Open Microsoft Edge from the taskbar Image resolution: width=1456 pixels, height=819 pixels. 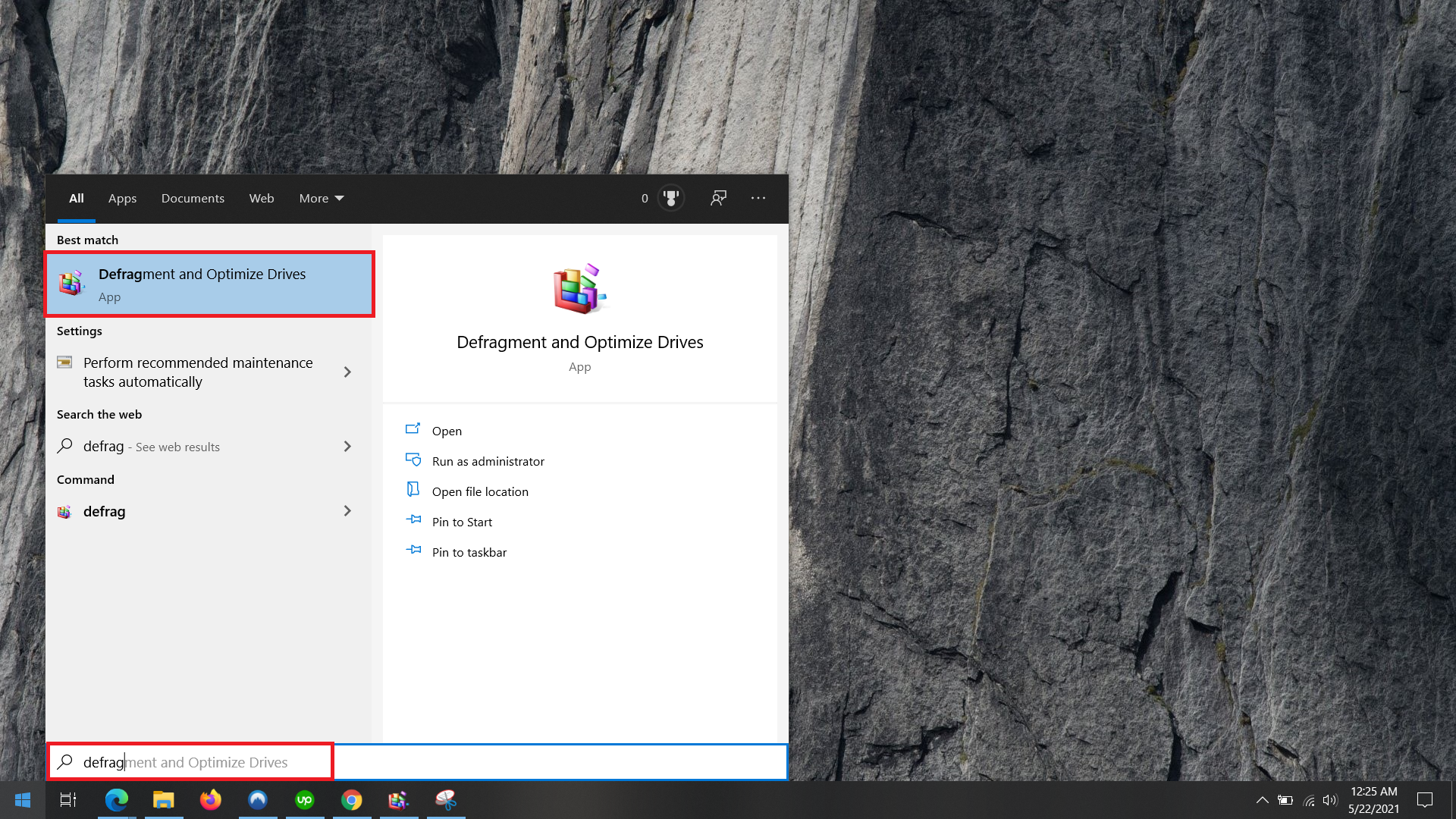[x=116, y=800]
